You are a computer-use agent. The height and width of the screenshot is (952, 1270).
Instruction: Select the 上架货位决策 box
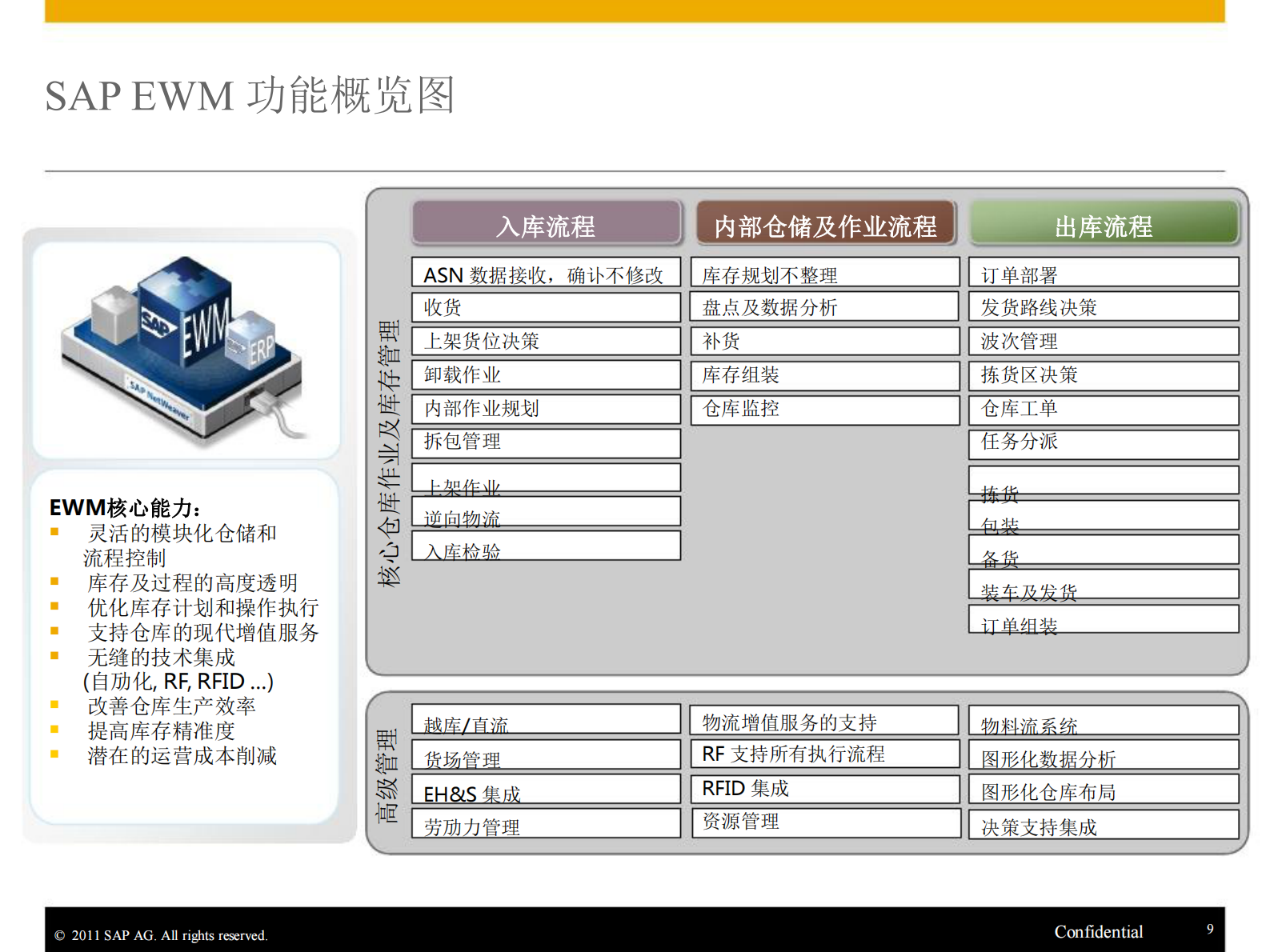(547, 341)
